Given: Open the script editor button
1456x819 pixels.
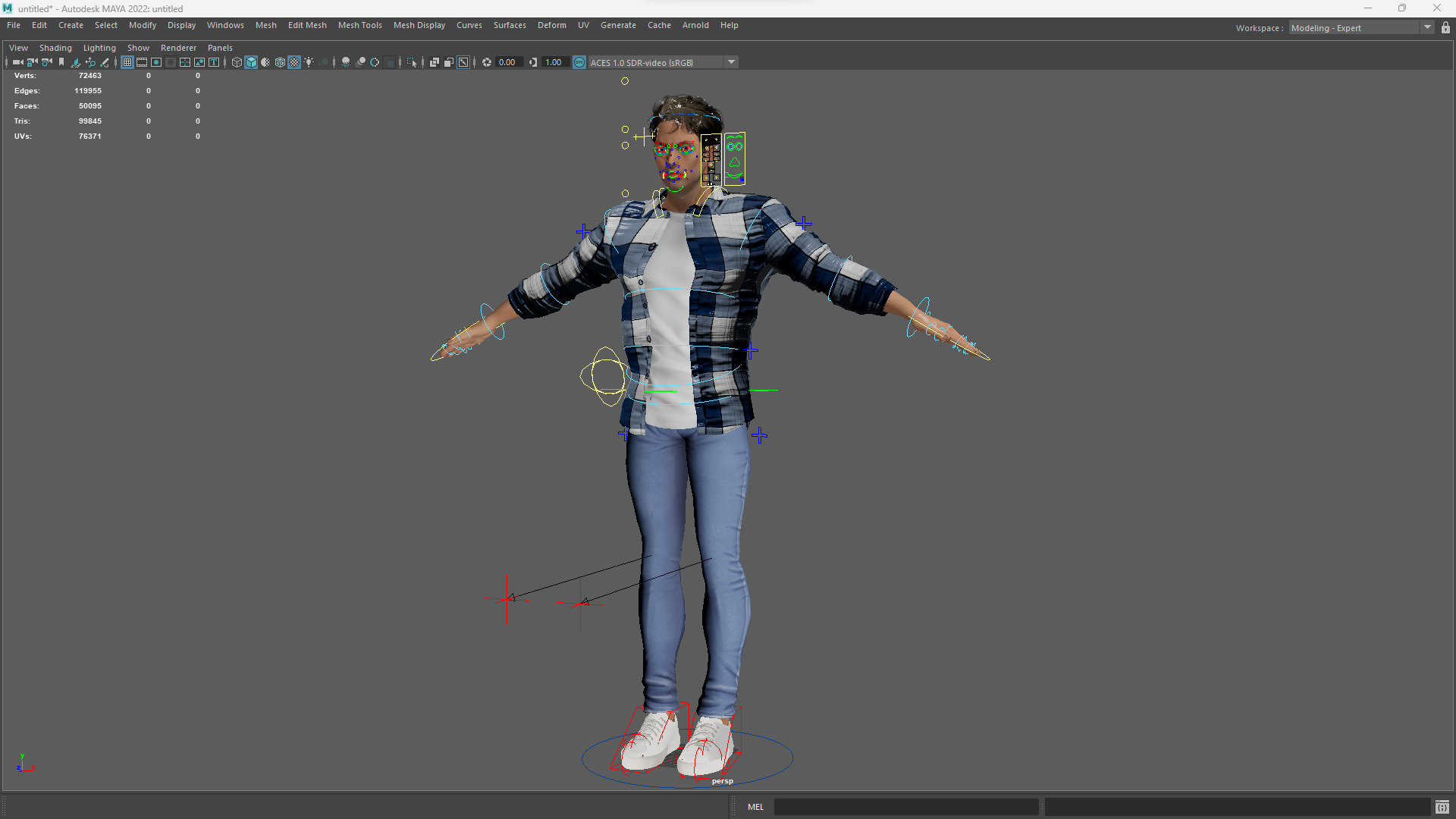Looking at the screenshot, I should coord(1442,807).
